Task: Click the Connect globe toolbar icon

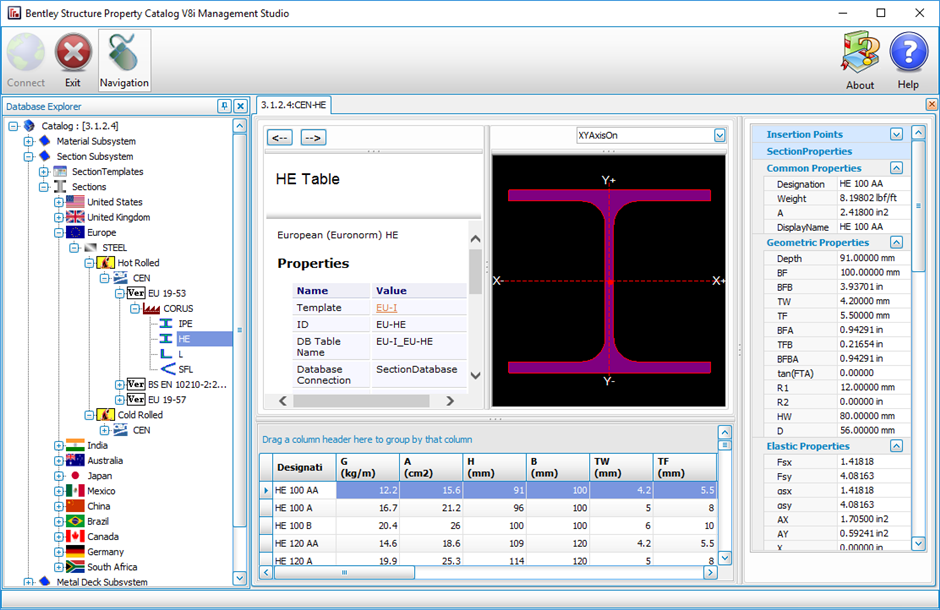Action: tap(26, 53)
